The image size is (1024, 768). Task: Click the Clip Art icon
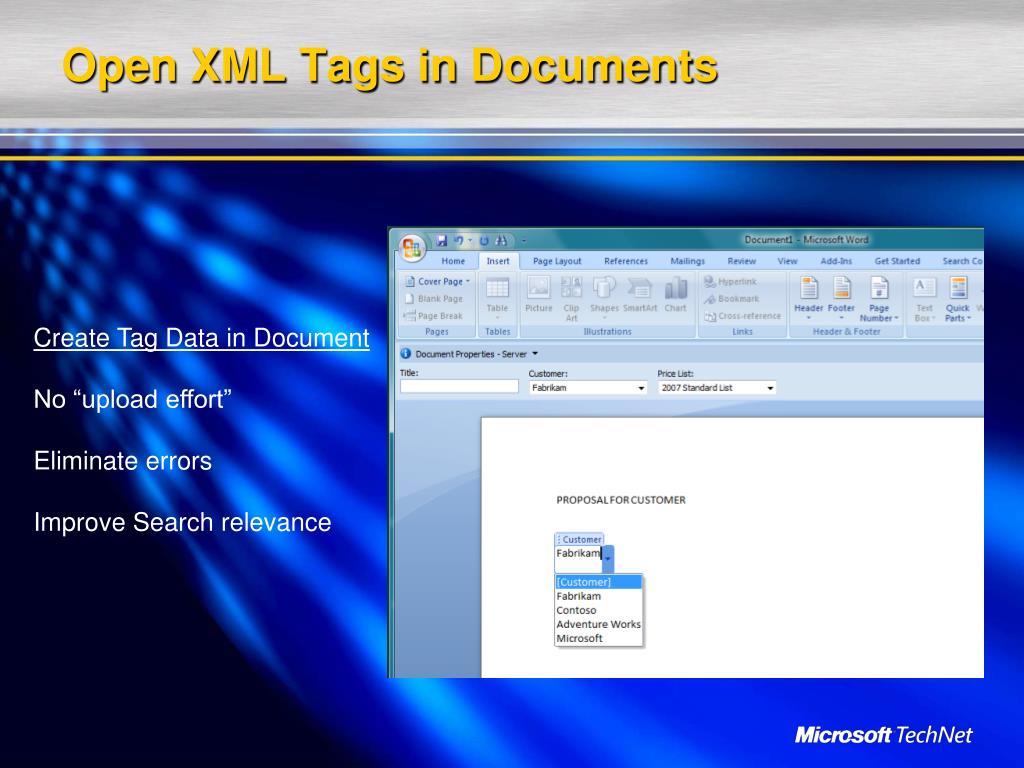click(571, 298)
